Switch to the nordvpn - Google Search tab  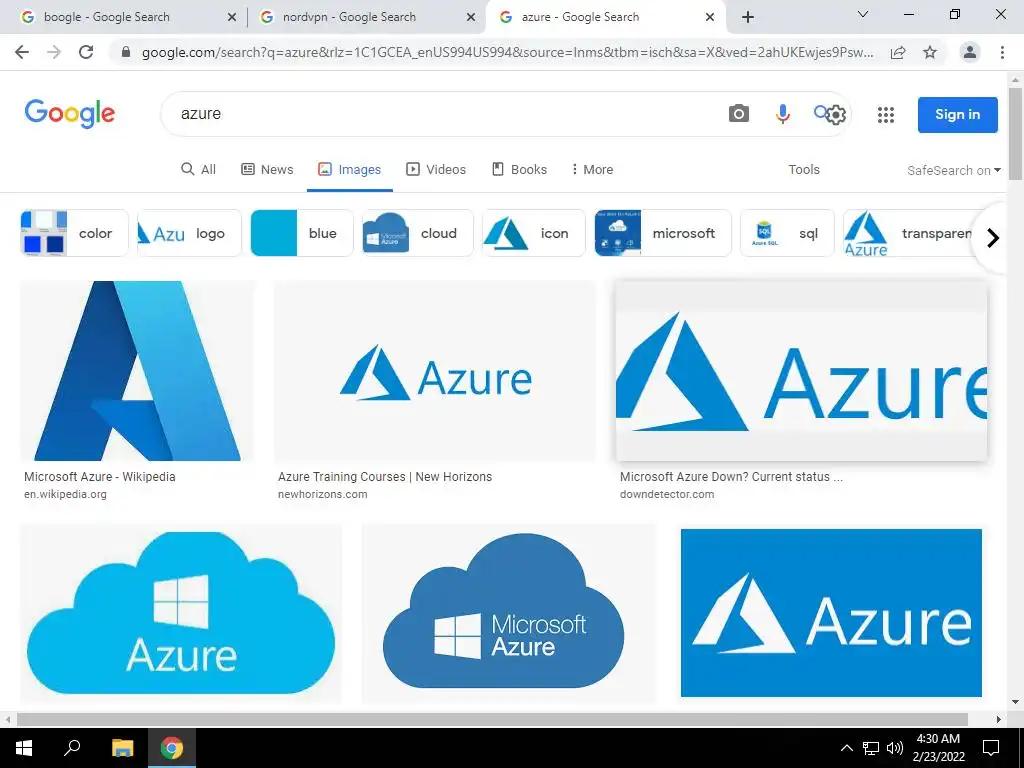tap(366, 18)
